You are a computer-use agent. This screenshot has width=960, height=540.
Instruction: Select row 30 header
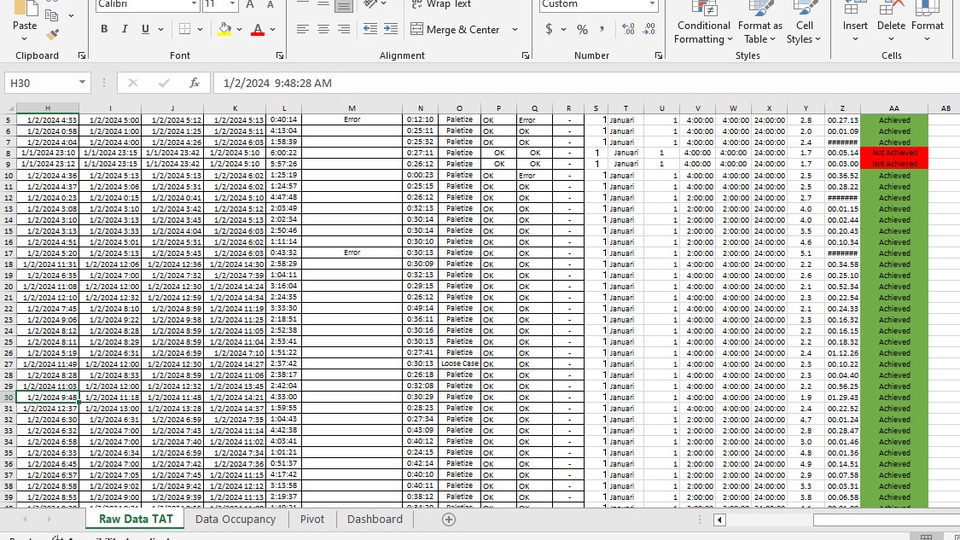8,397
